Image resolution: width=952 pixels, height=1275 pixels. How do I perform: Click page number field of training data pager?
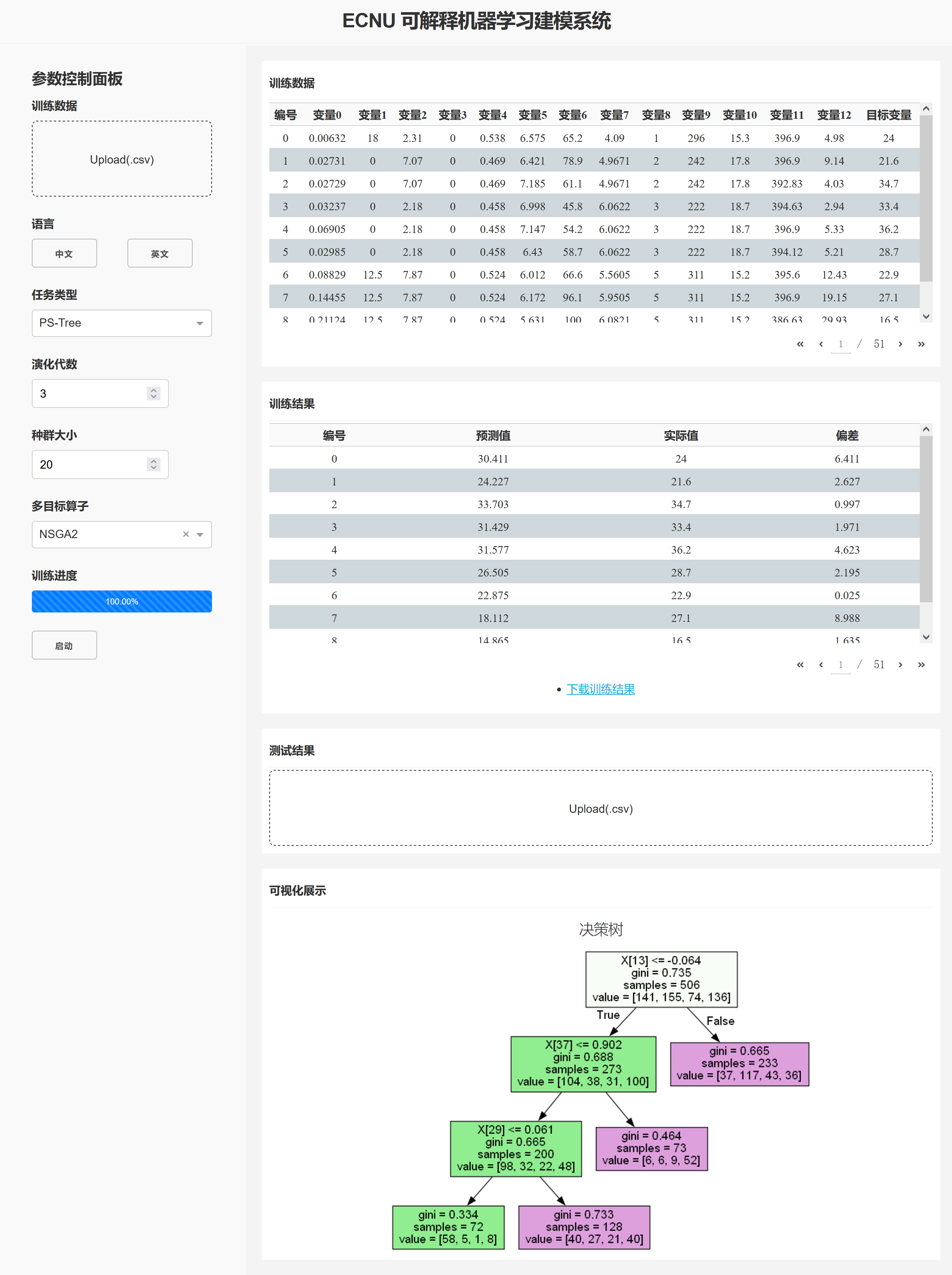coord(840,344)
